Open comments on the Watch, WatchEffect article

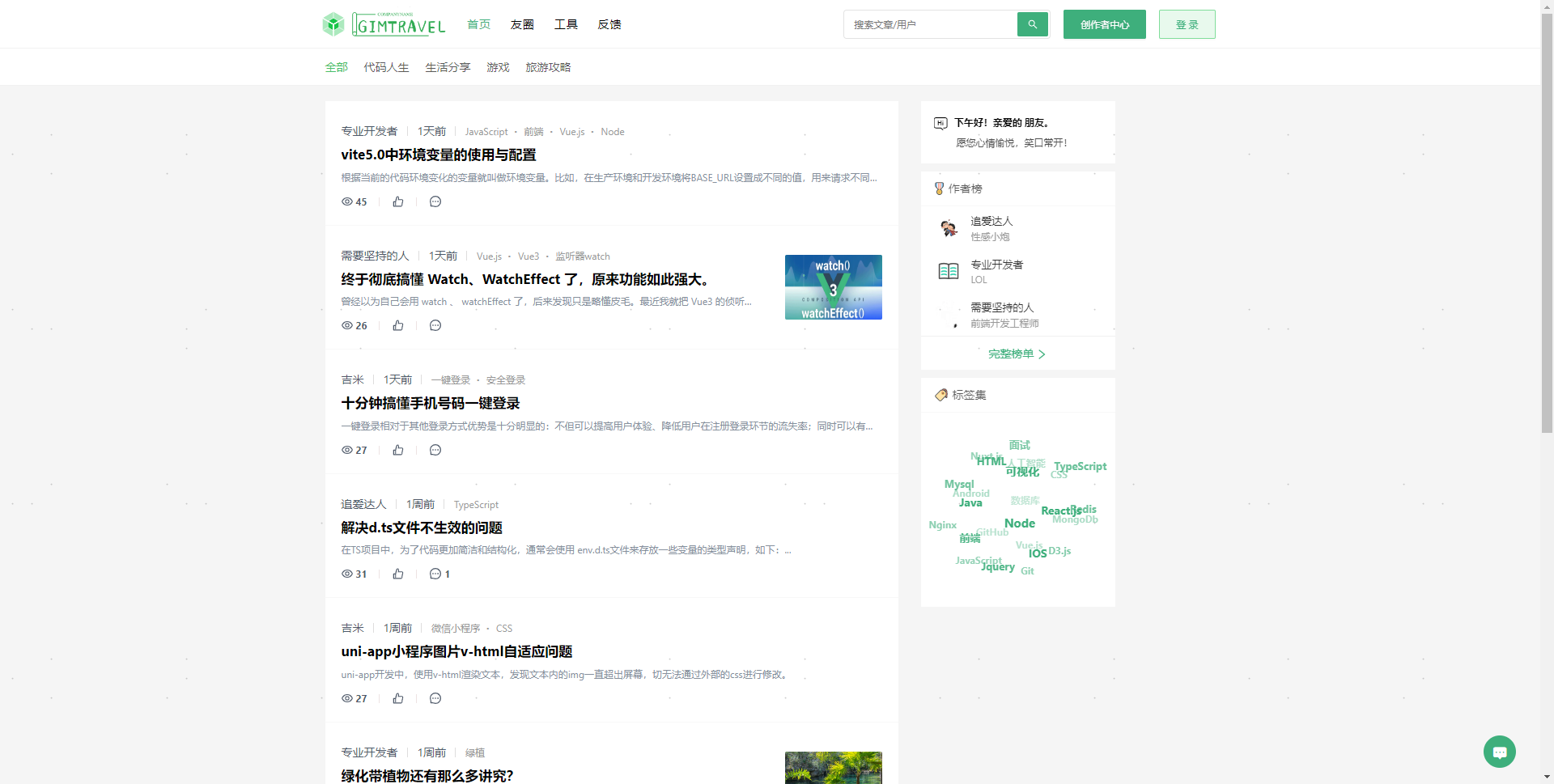tap(435, 325)
